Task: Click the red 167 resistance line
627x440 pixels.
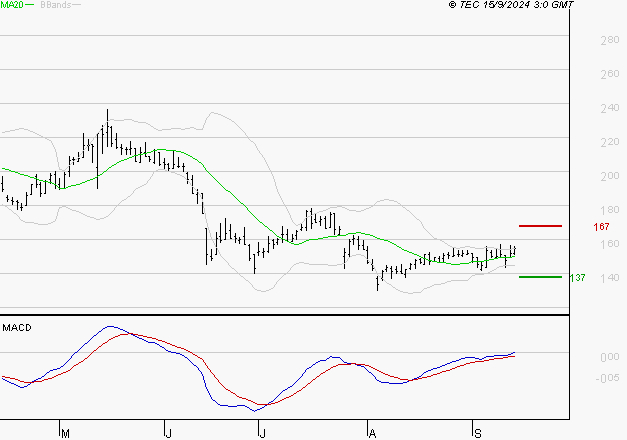Action: (540, 226)
